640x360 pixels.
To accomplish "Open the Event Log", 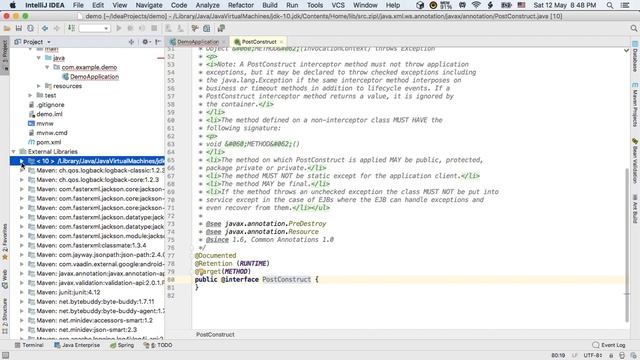I will point(609,345).
